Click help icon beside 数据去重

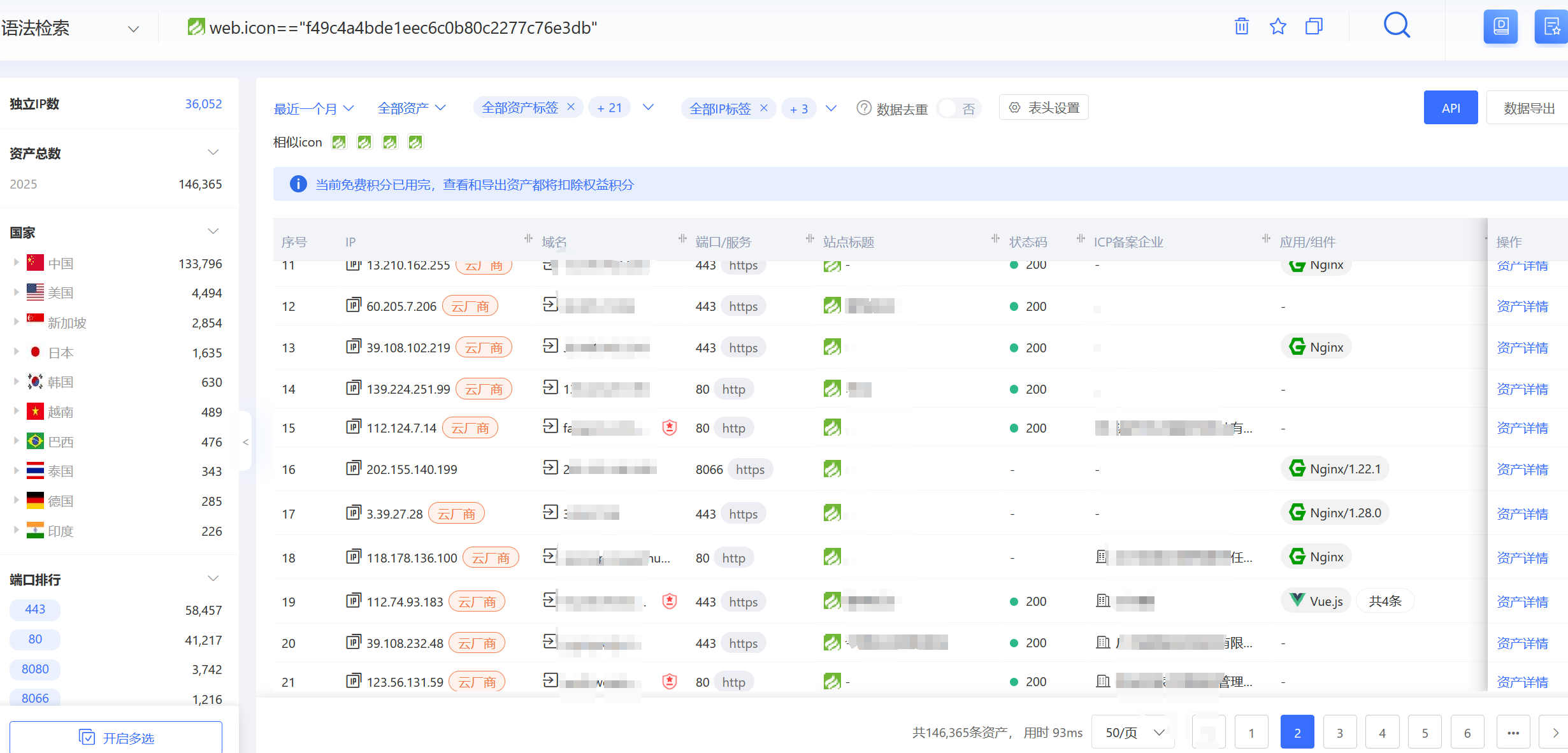coord(863,108)
